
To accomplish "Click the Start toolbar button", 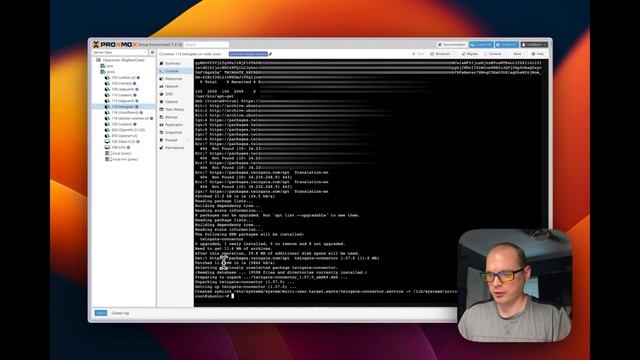I will coord(418,54).
